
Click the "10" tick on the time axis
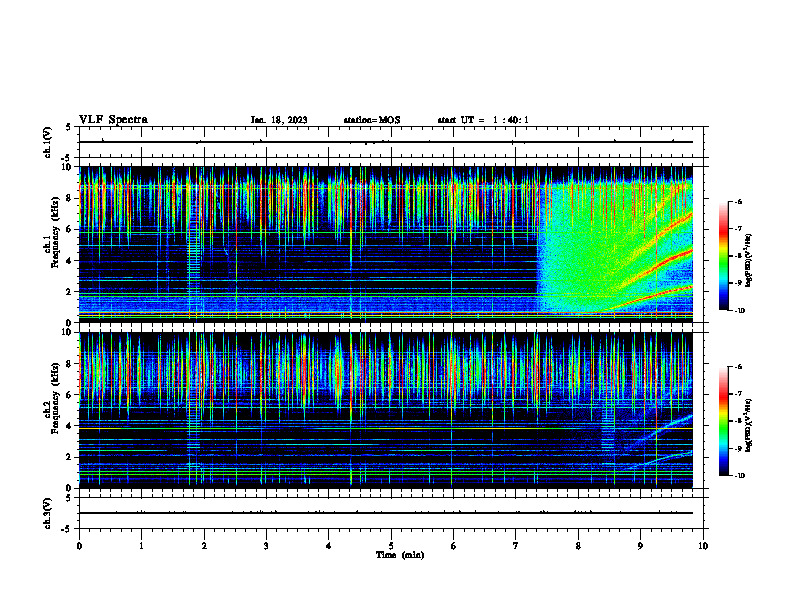tap(703, 546)
